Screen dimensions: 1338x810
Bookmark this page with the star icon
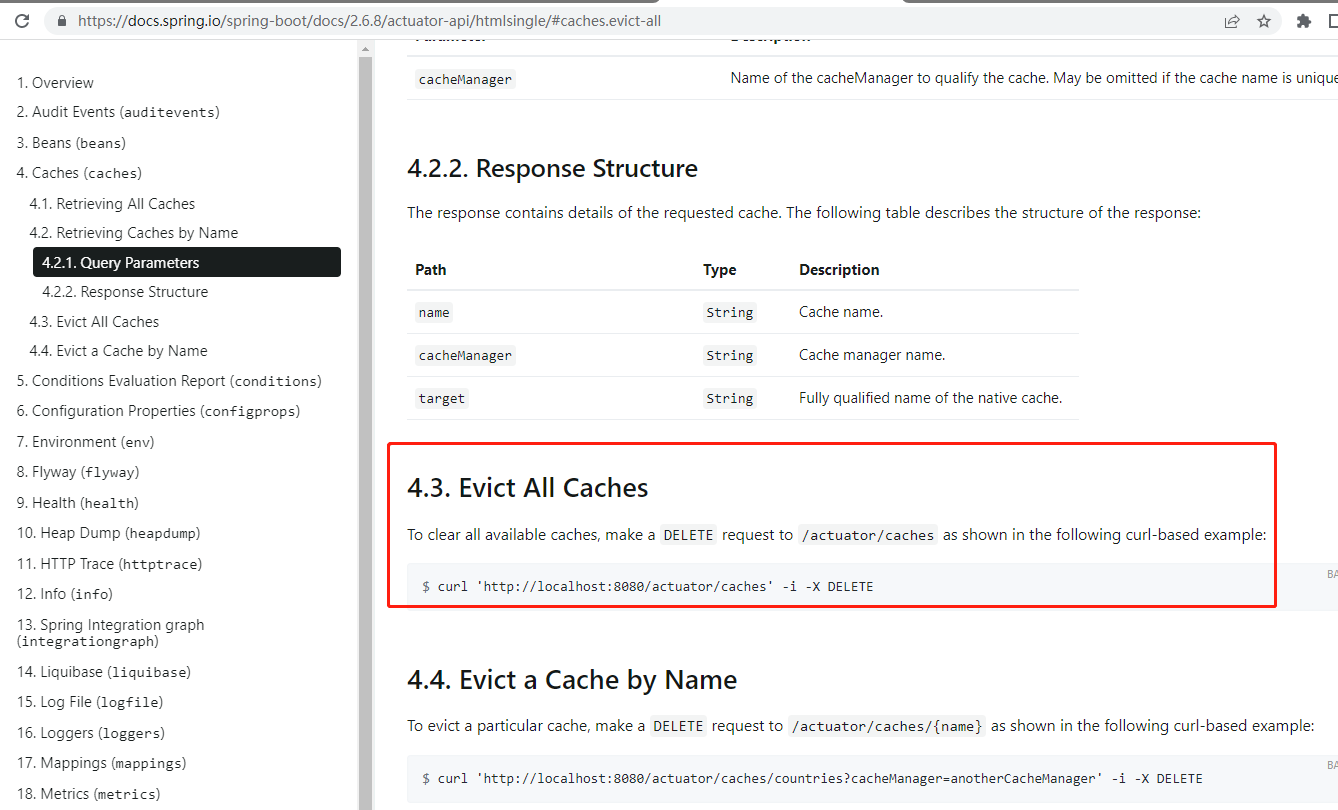click(1264, 20)
